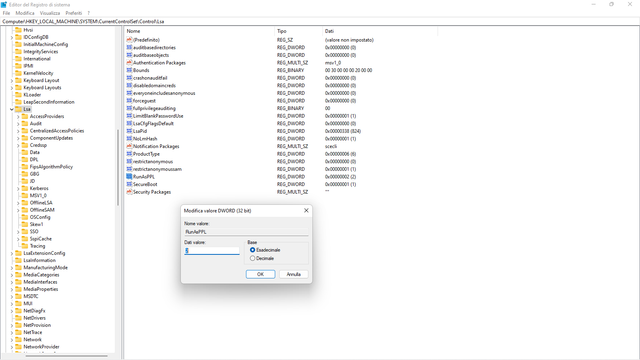Select the Esadecimale base radio button

point(253,250)
